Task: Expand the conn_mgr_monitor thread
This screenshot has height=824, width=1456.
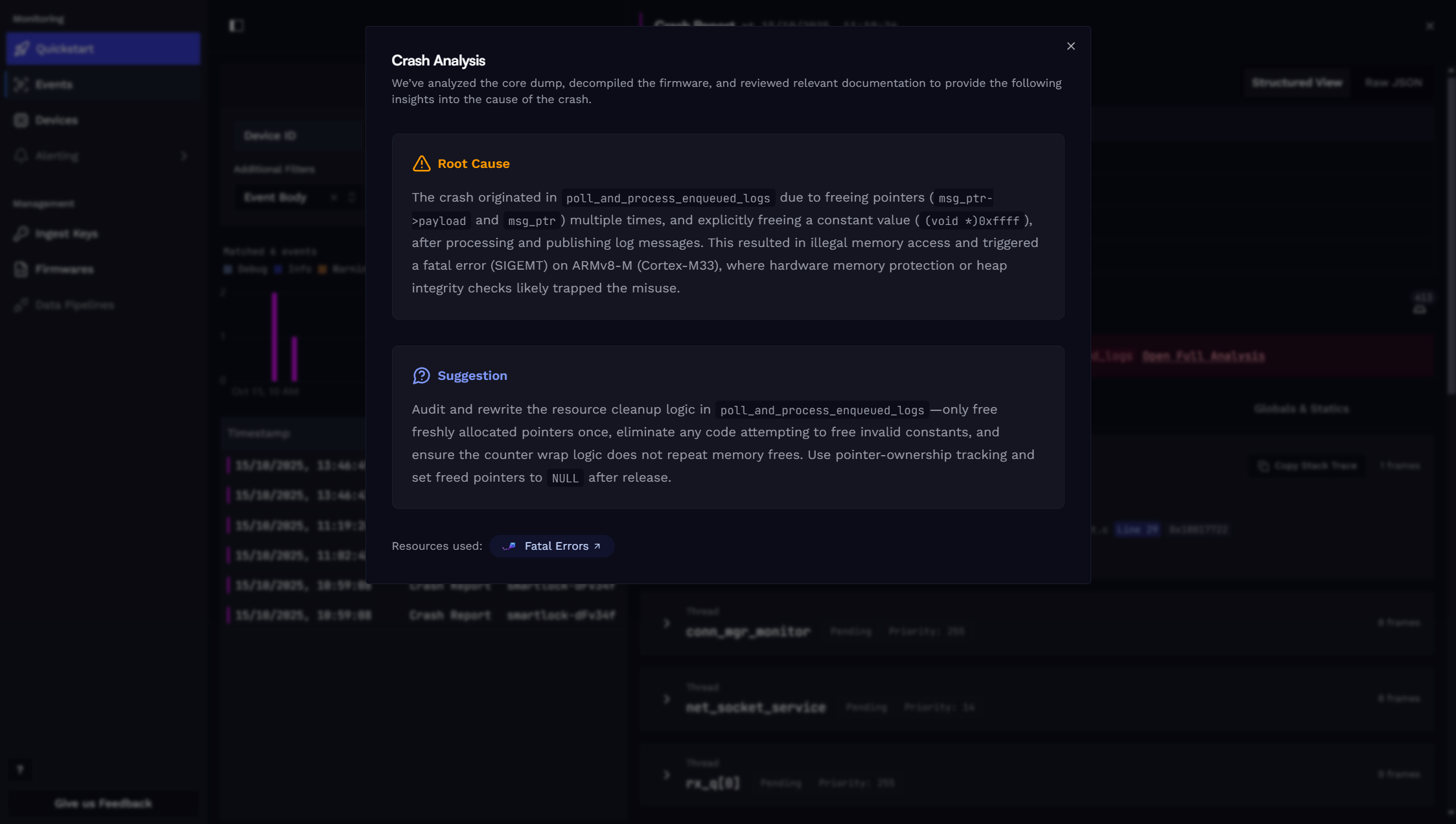Action: (x=667, y=623)
